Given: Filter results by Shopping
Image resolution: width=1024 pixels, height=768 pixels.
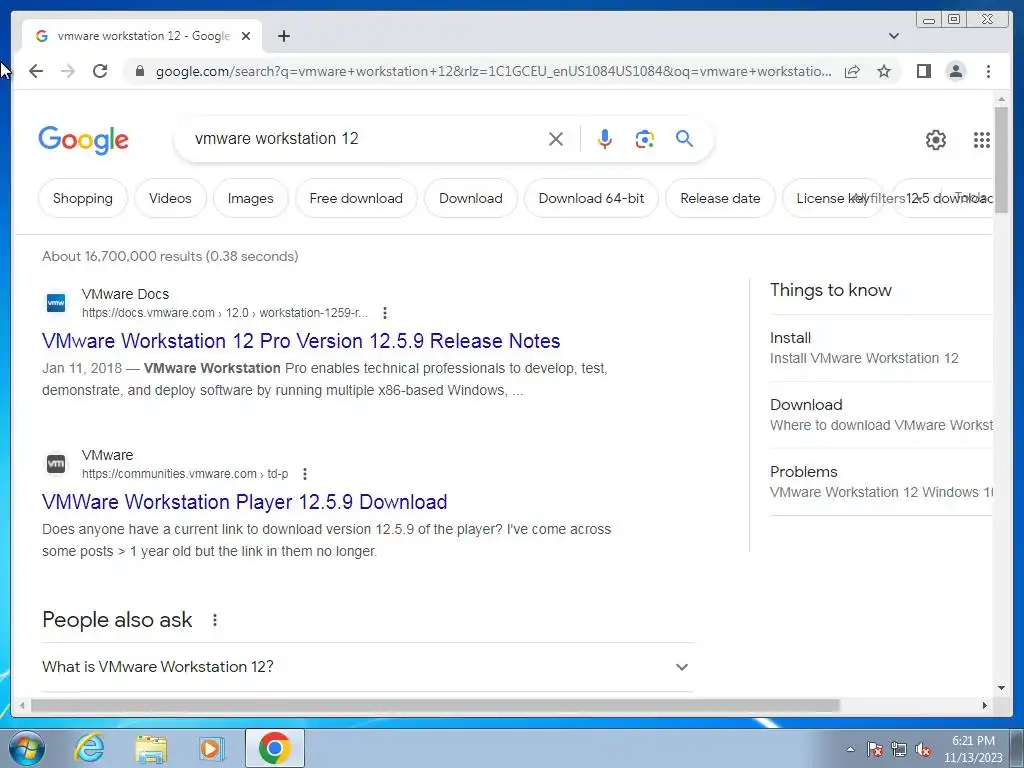Looking at the screenshot, I should [82, 198].
